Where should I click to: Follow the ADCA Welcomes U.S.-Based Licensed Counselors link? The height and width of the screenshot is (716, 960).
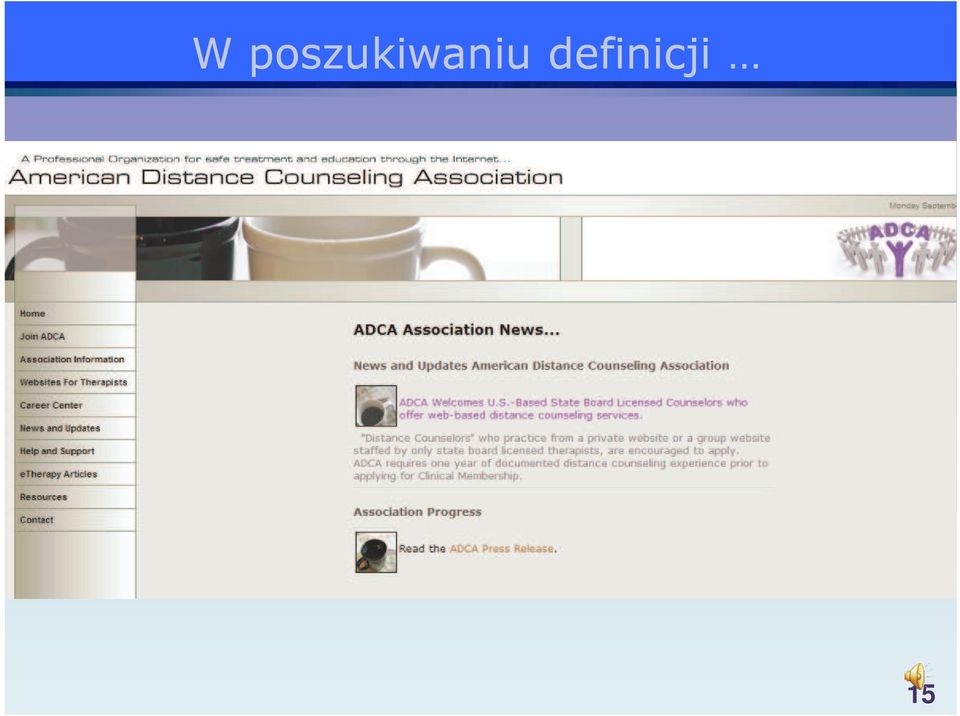point(573,409)
